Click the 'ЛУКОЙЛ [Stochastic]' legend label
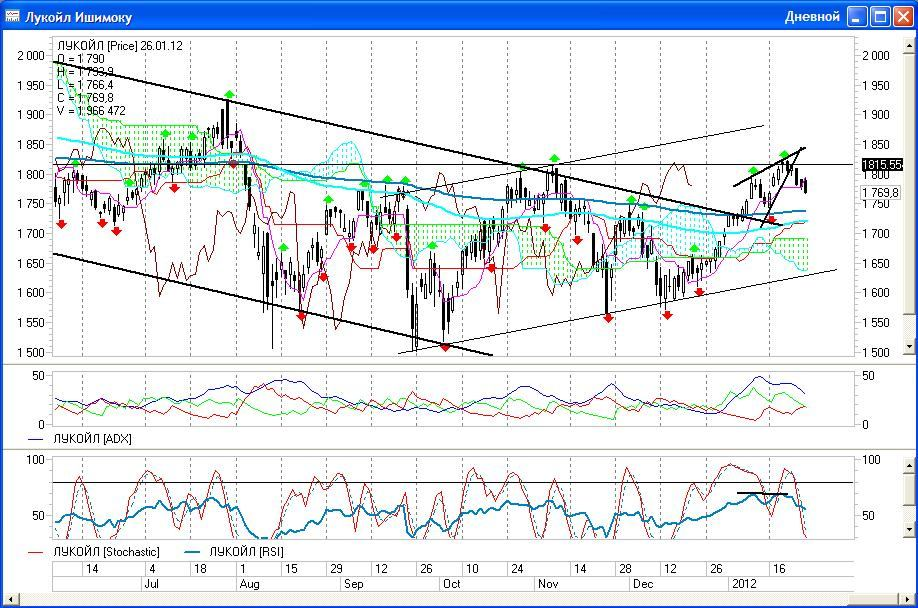 coord(106,552)
